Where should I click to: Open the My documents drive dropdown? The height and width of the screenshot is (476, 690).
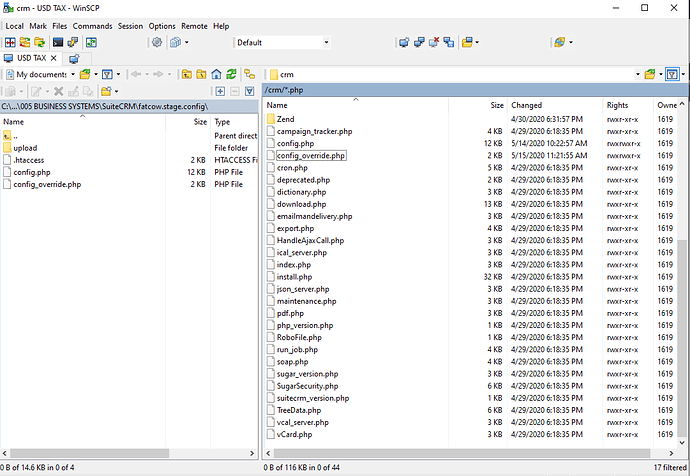point(73,74)
